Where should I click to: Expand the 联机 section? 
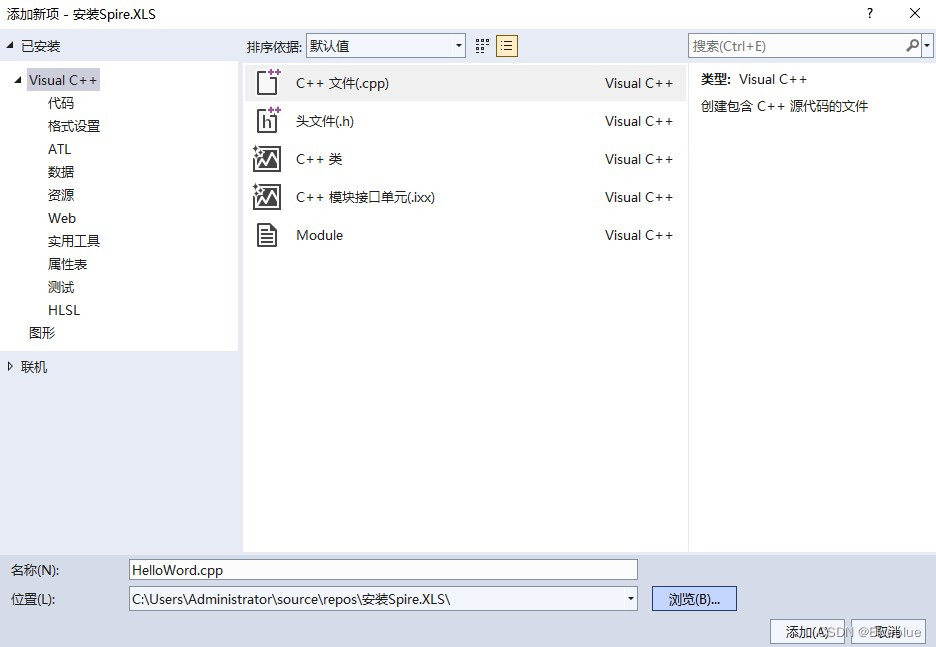[10, 366]
